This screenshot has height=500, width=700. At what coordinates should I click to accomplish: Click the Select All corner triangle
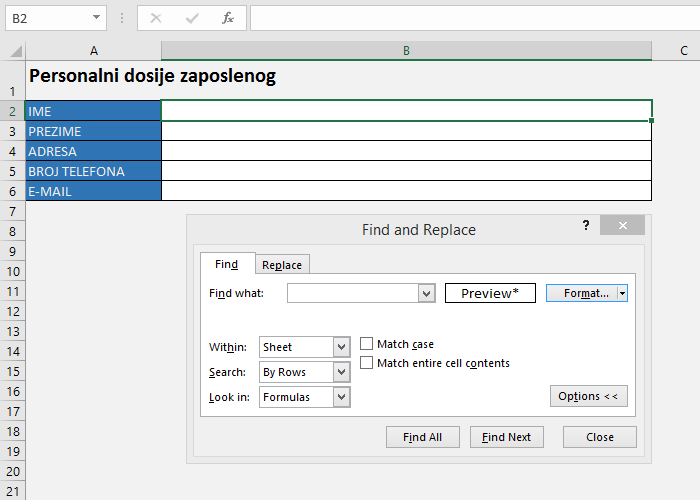[x=13, y=51]
